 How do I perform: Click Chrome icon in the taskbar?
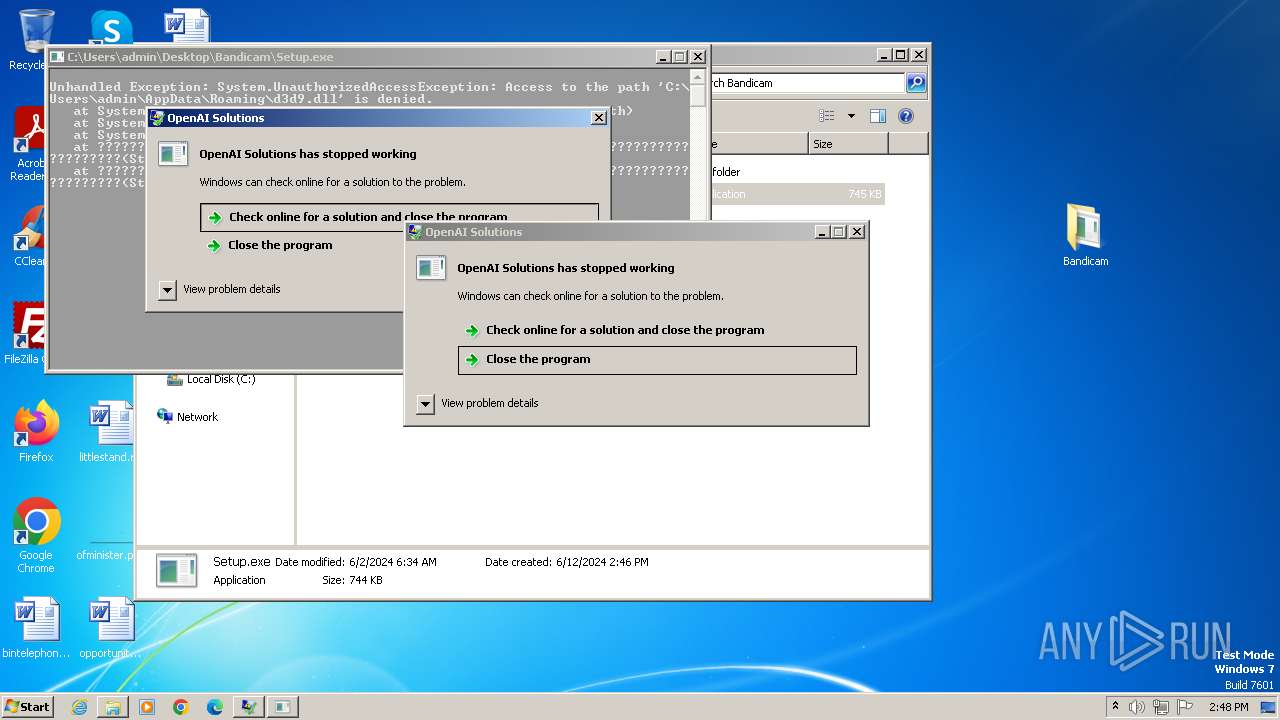pos(181,707)
